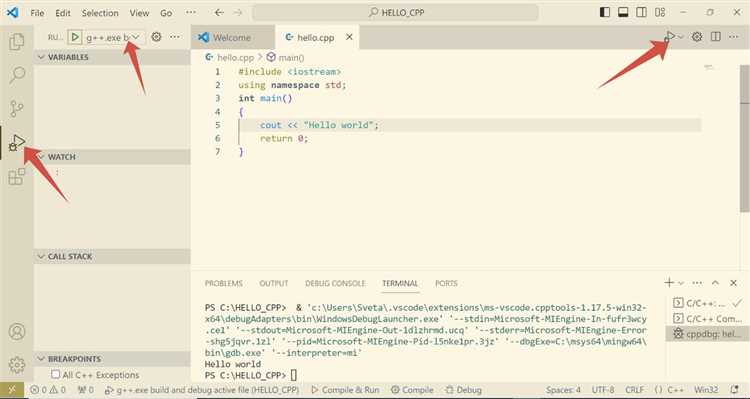This screenshot has height=399, width=750.
Task: Switch to the PROBLEMS panel tab
Action: point(223,283)
